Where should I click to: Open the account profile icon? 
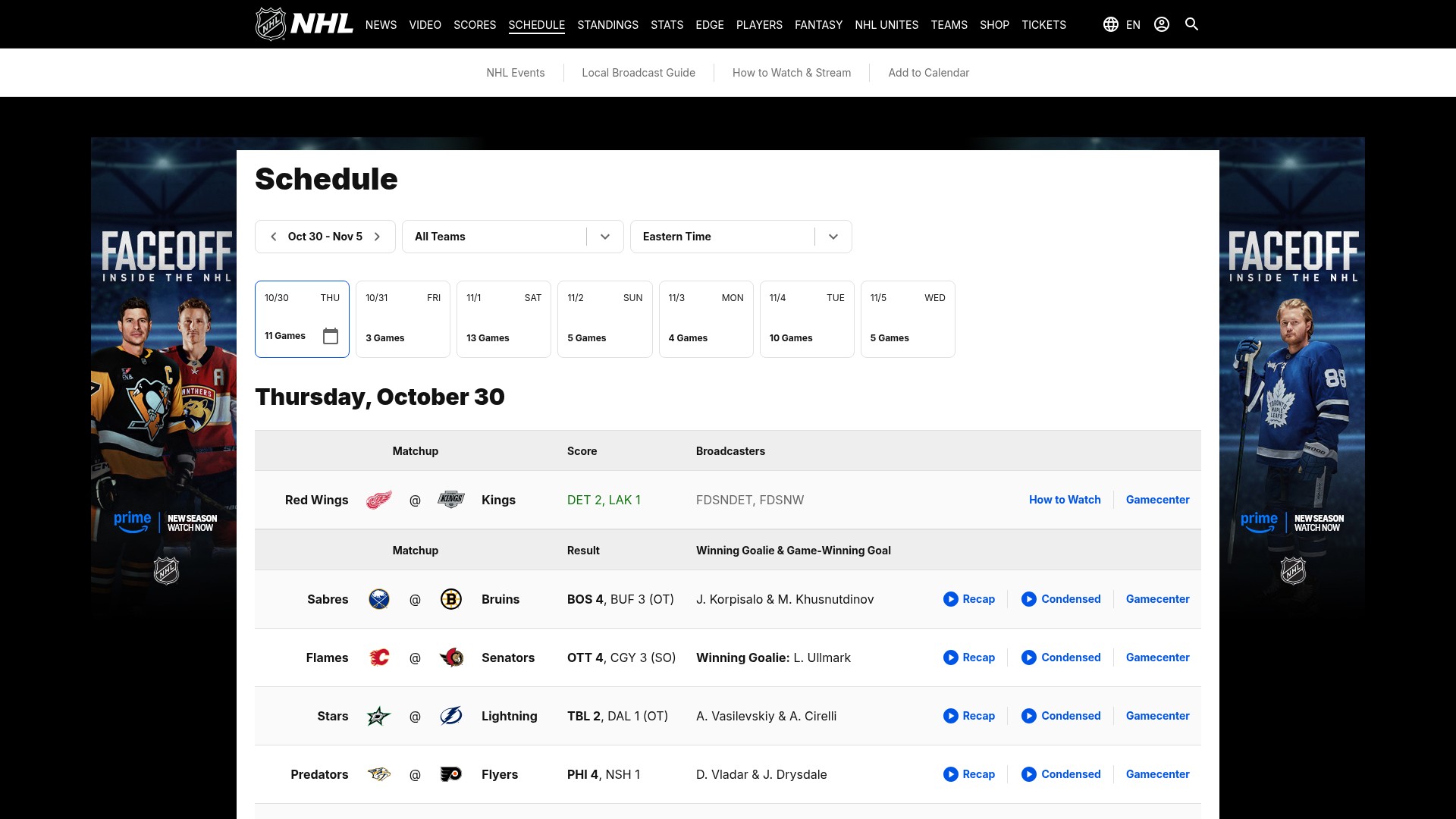click(1162, 24)
